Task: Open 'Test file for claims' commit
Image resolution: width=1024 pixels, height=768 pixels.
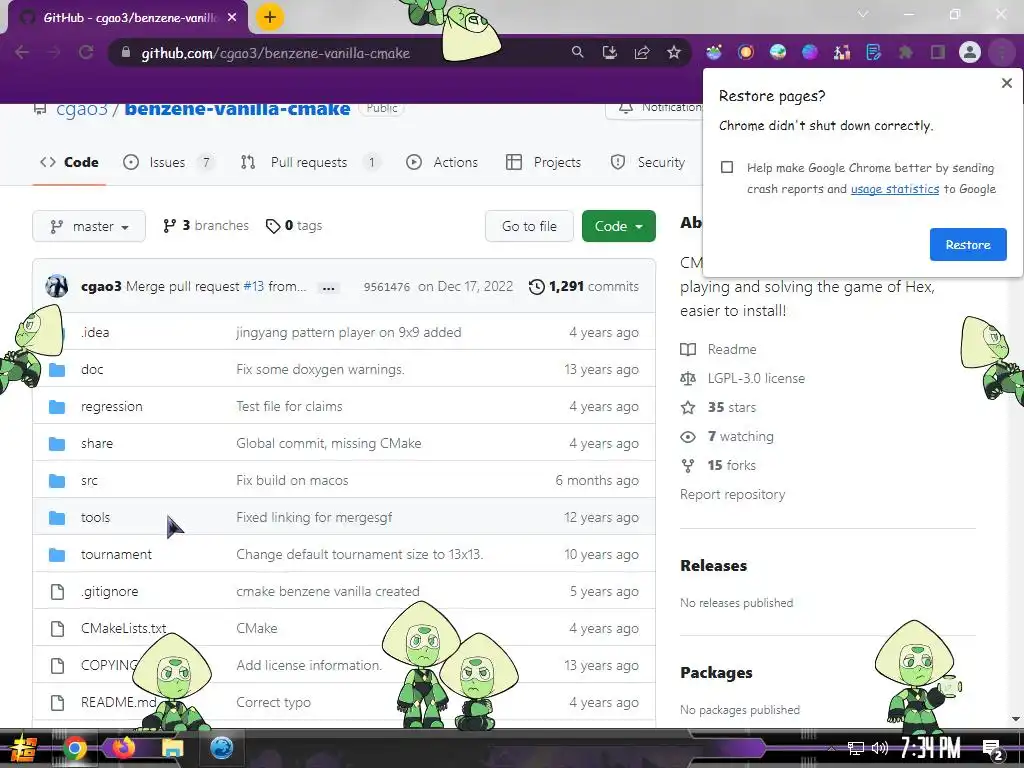Action: [289, 406]
